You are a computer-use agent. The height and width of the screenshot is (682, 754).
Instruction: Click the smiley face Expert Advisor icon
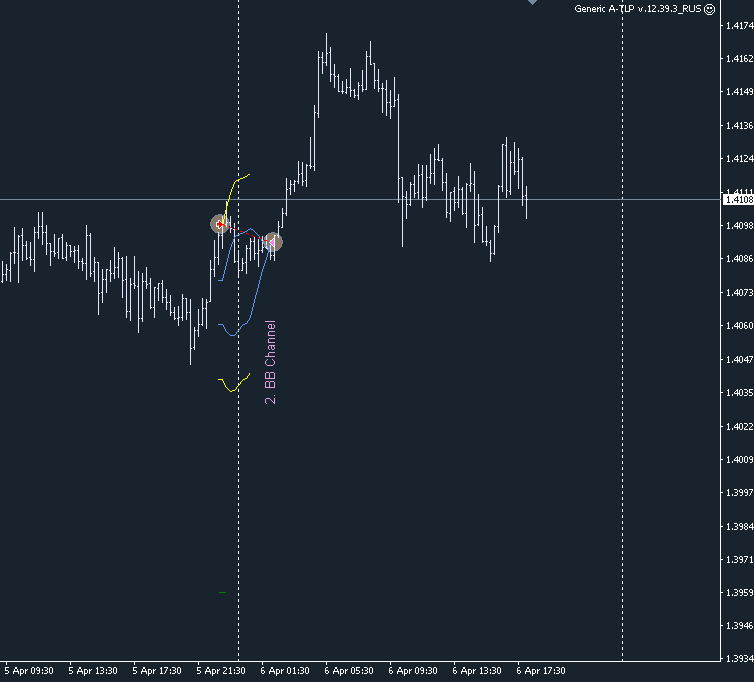pos(709,9)
